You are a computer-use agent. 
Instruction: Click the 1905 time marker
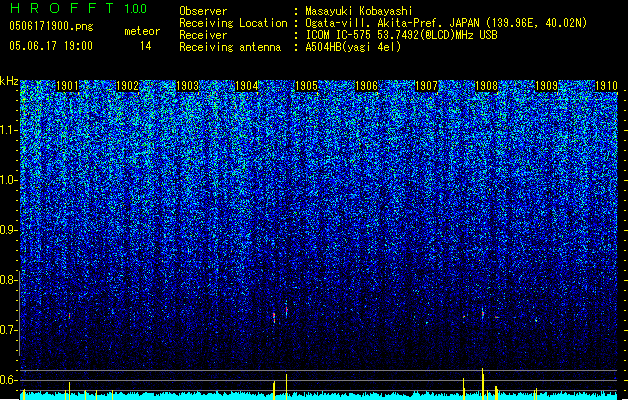pyautogui.click(x=306, y=86)
